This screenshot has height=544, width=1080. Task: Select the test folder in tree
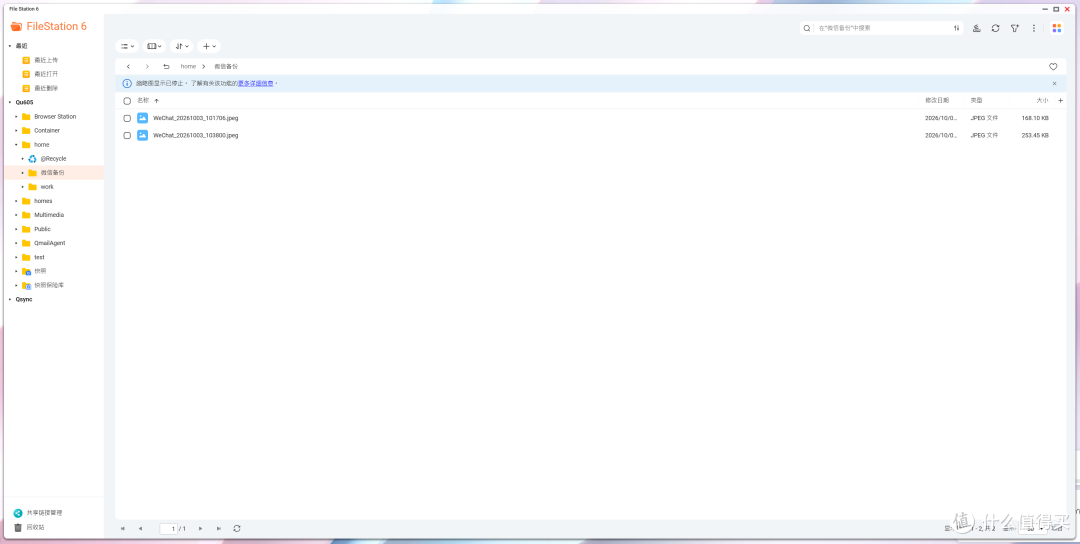[x=39, y=257]
